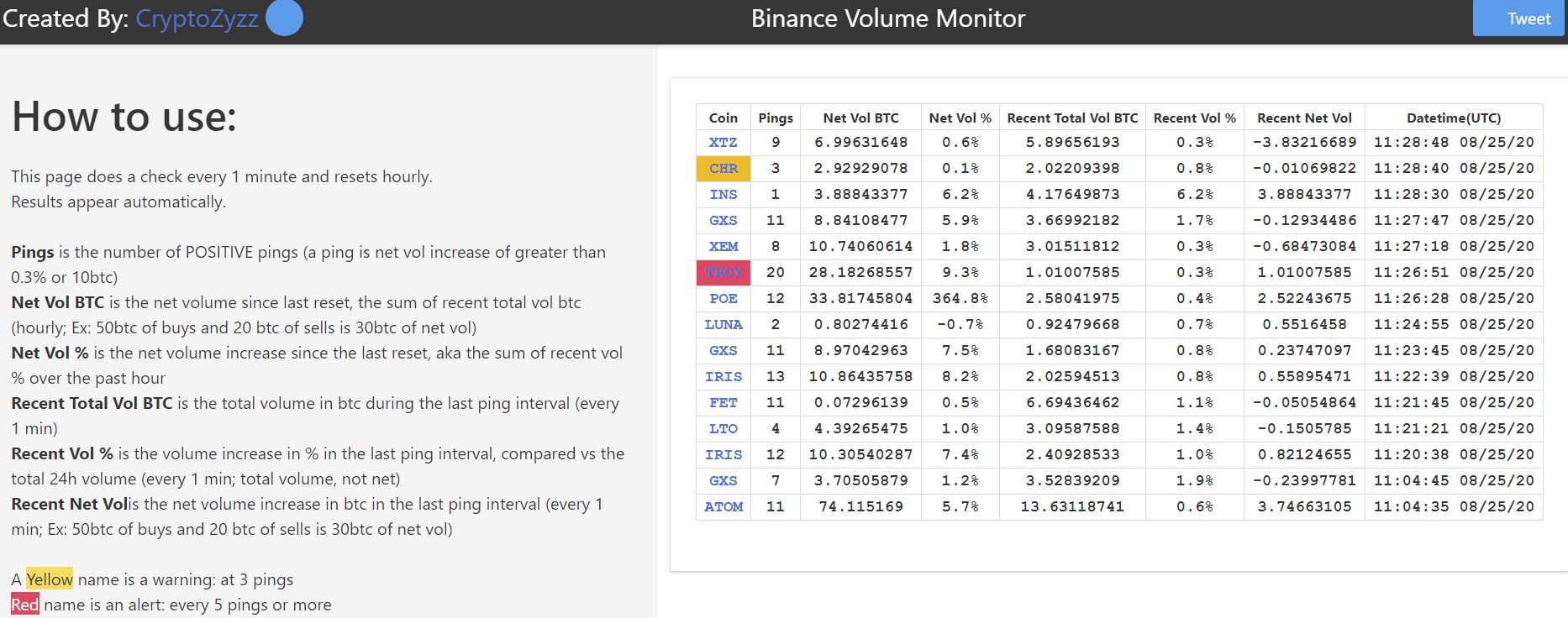This screenshot has width=1568, height=618.
Task: Click the Recent Net Vol column header
Action: point(1304,118)
